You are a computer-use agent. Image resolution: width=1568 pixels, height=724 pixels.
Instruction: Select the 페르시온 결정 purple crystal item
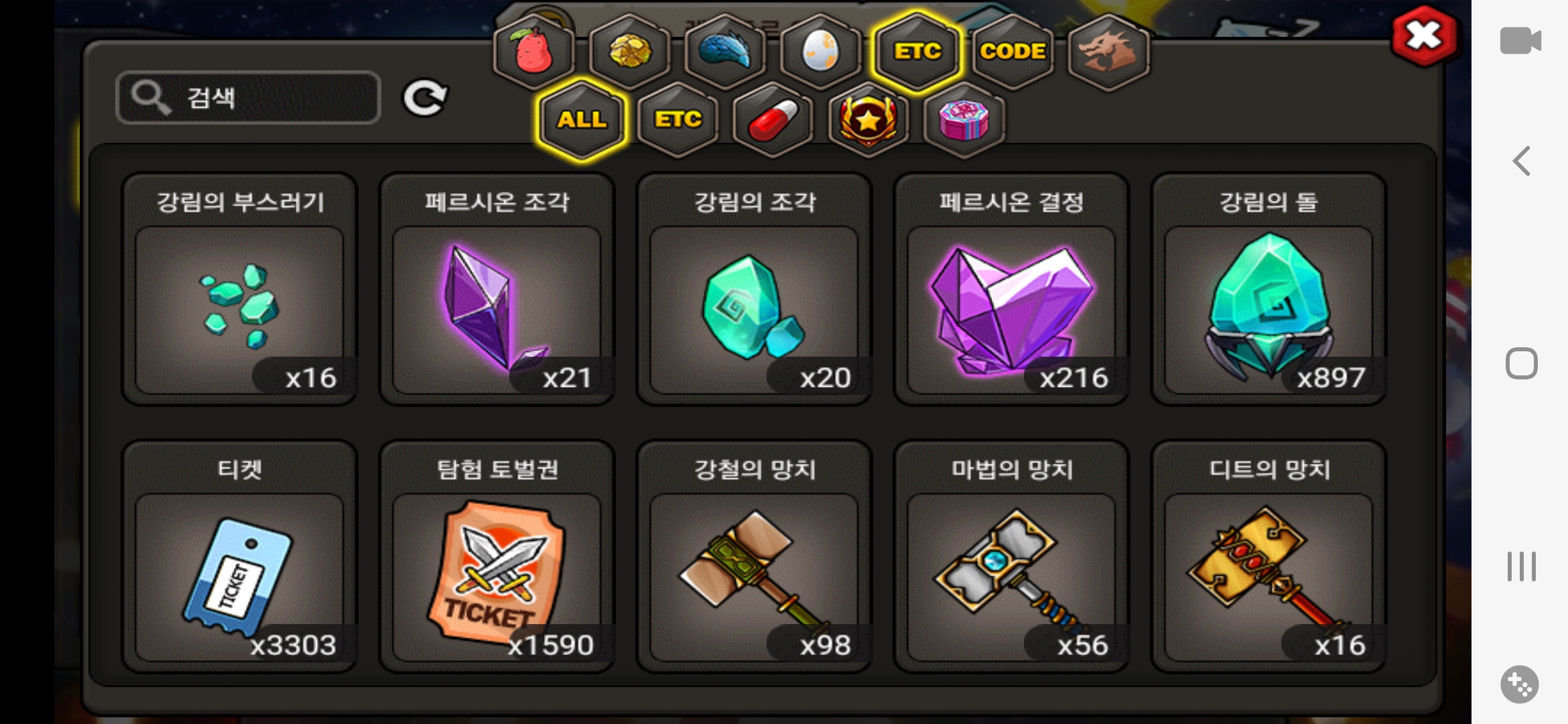coord(1012,290)
